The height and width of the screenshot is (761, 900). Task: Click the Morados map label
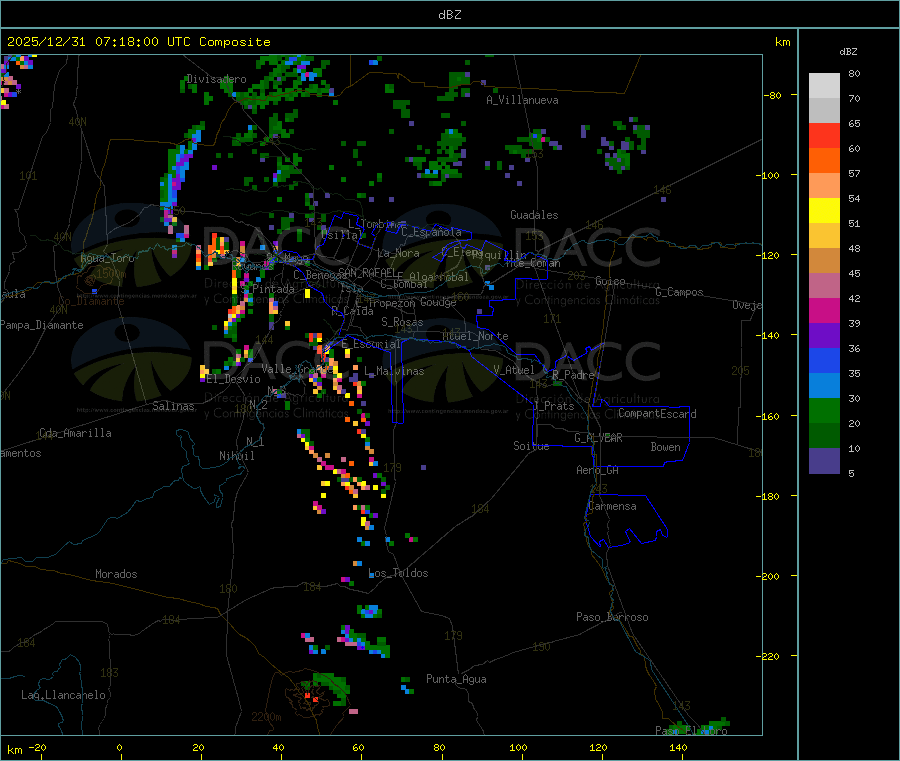116,574
